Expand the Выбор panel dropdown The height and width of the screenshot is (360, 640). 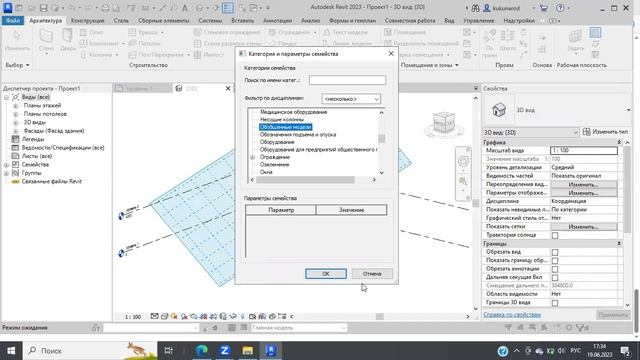coord(17,65)
